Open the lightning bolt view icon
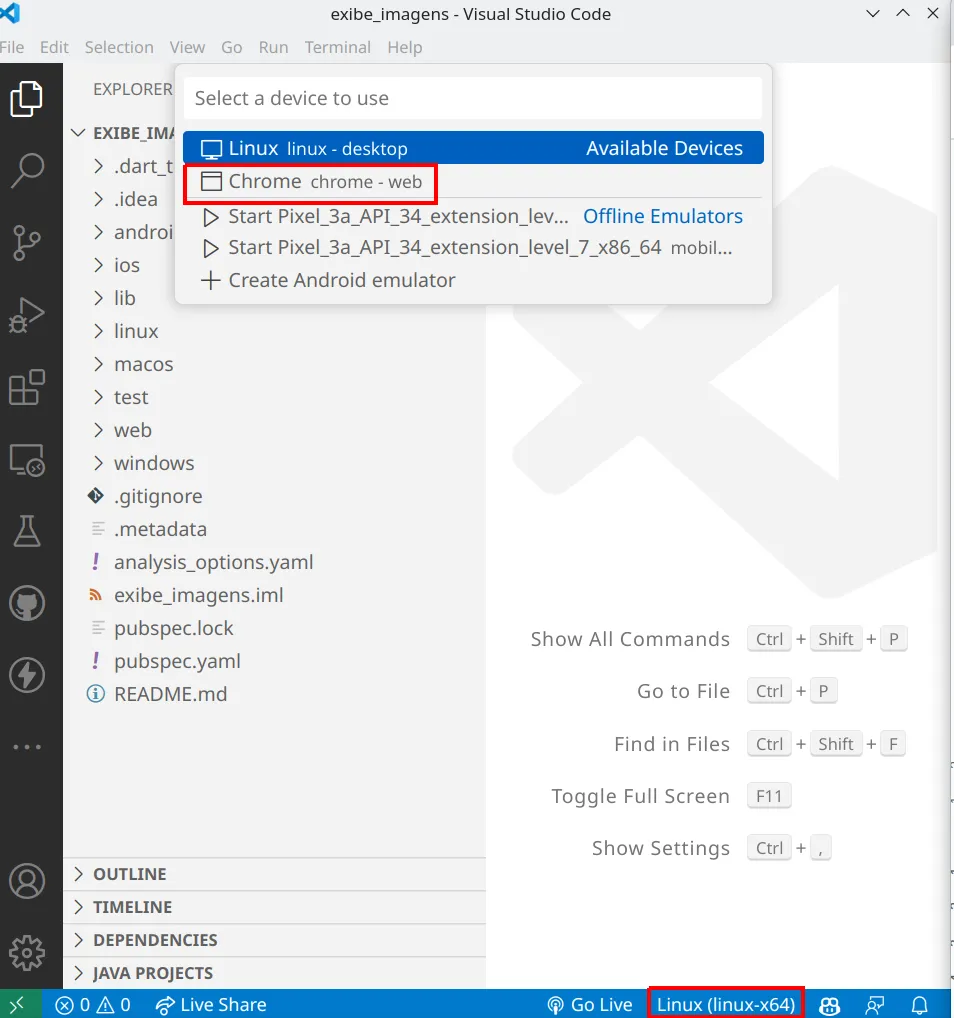The width and height of the screenshot is (954, 1018). [27, 675]
